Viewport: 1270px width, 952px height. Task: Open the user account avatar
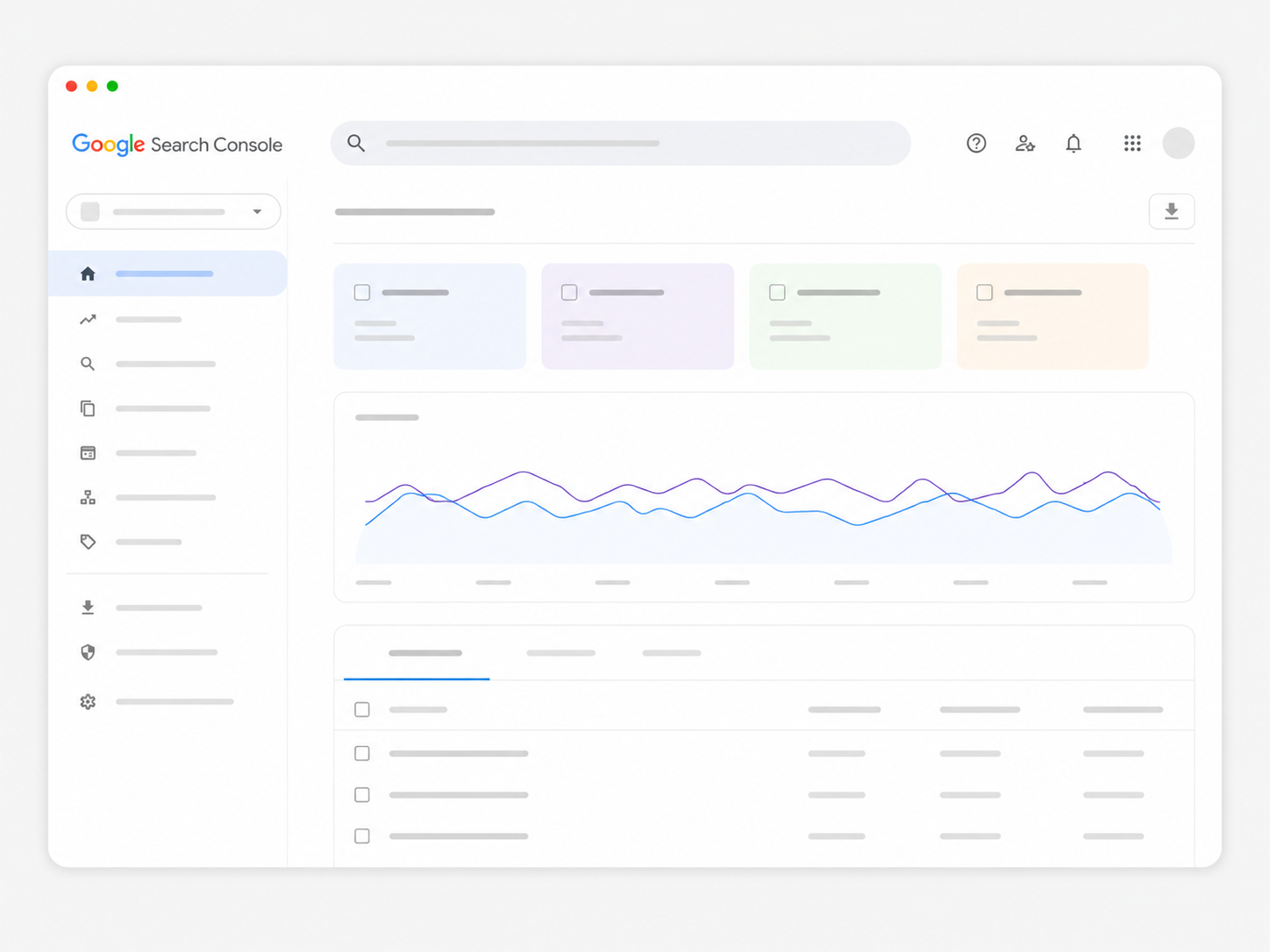pos(1179,143)
